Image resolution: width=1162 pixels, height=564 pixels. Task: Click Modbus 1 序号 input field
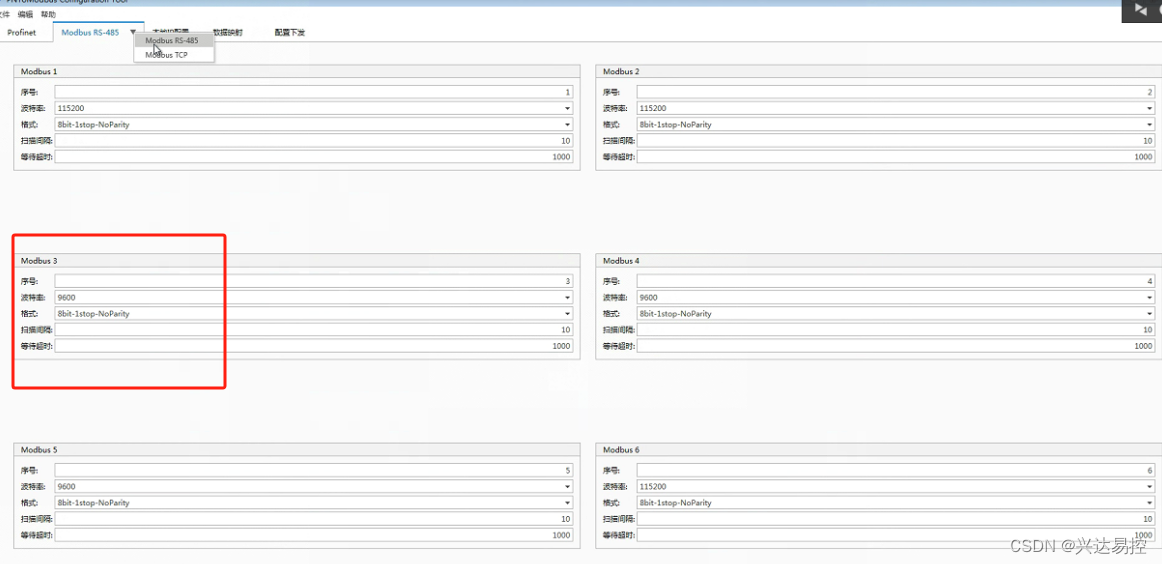[x=313, y=92]
